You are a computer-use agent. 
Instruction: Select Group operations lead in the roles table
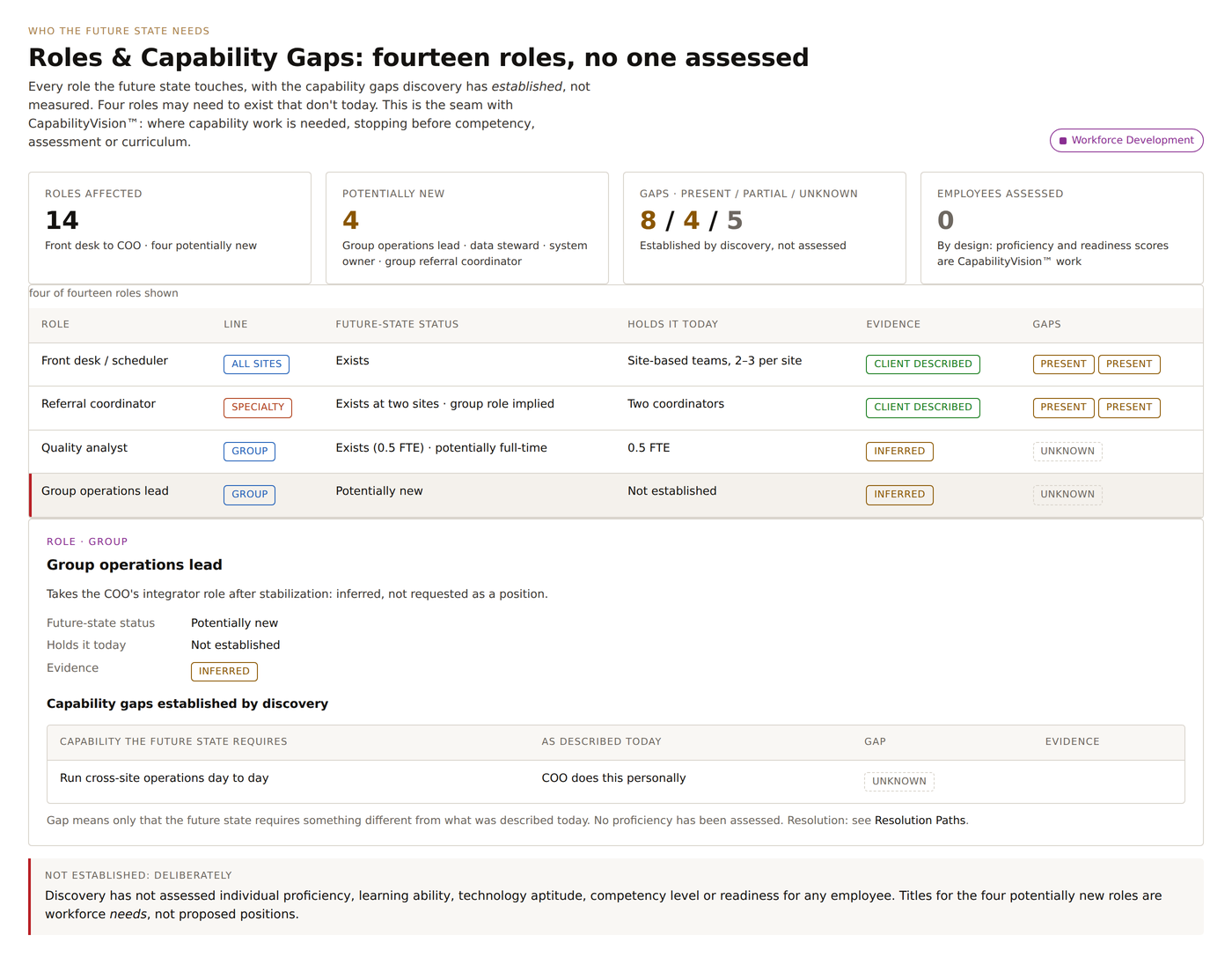pos(105,491)
